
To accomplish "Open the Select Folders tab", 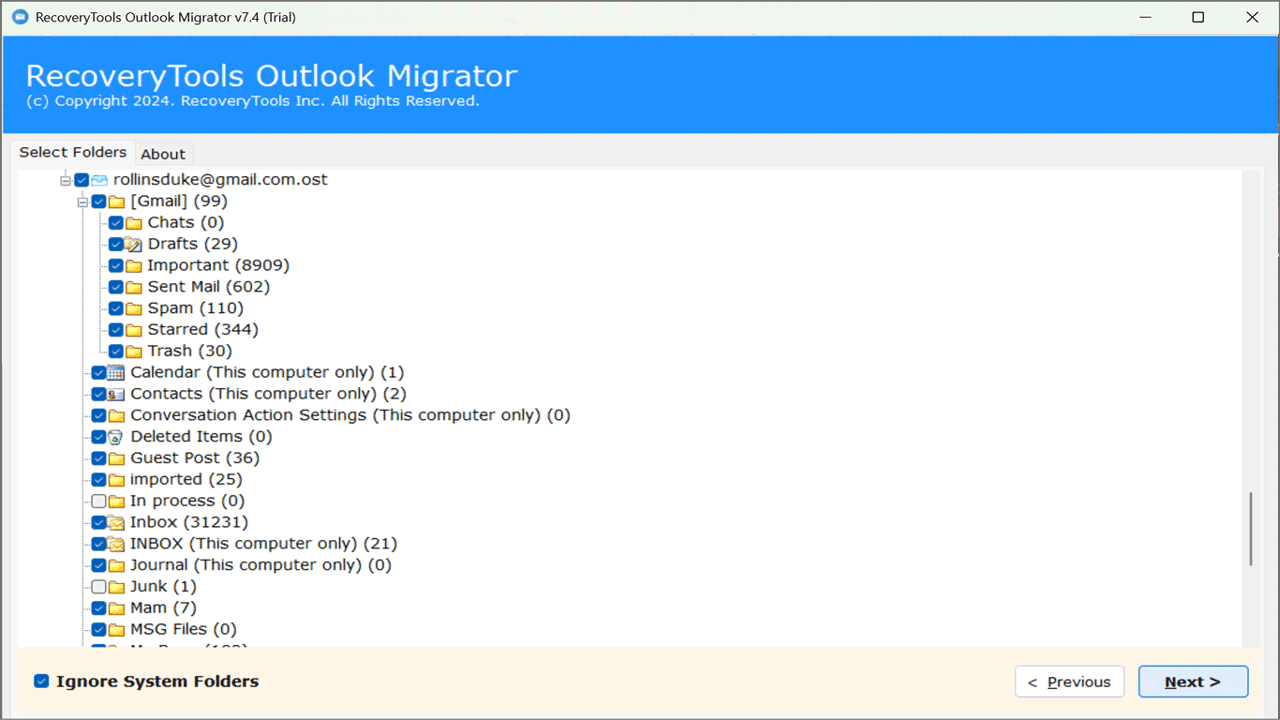I will tap(73, 152).
